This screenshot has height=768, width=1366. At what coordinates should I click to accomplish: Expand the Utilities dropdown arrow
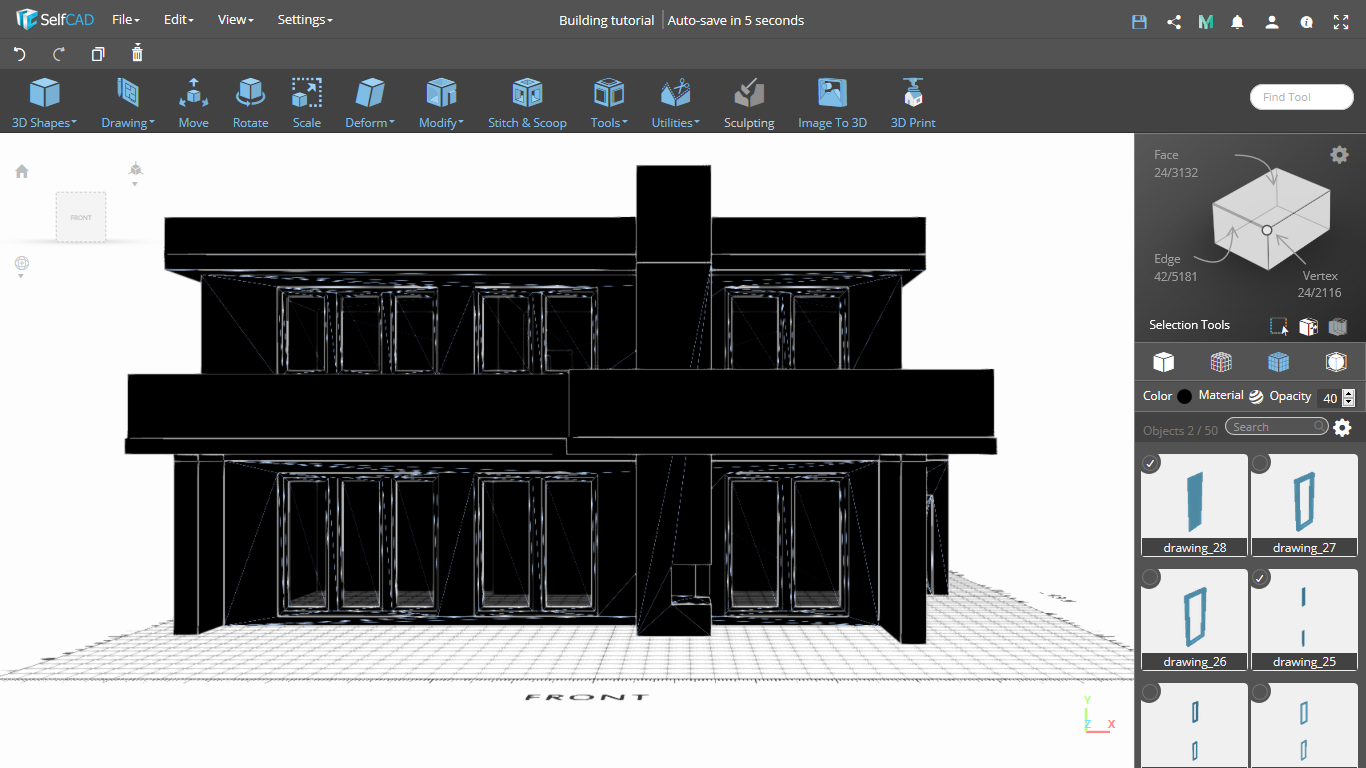point(697,123)
